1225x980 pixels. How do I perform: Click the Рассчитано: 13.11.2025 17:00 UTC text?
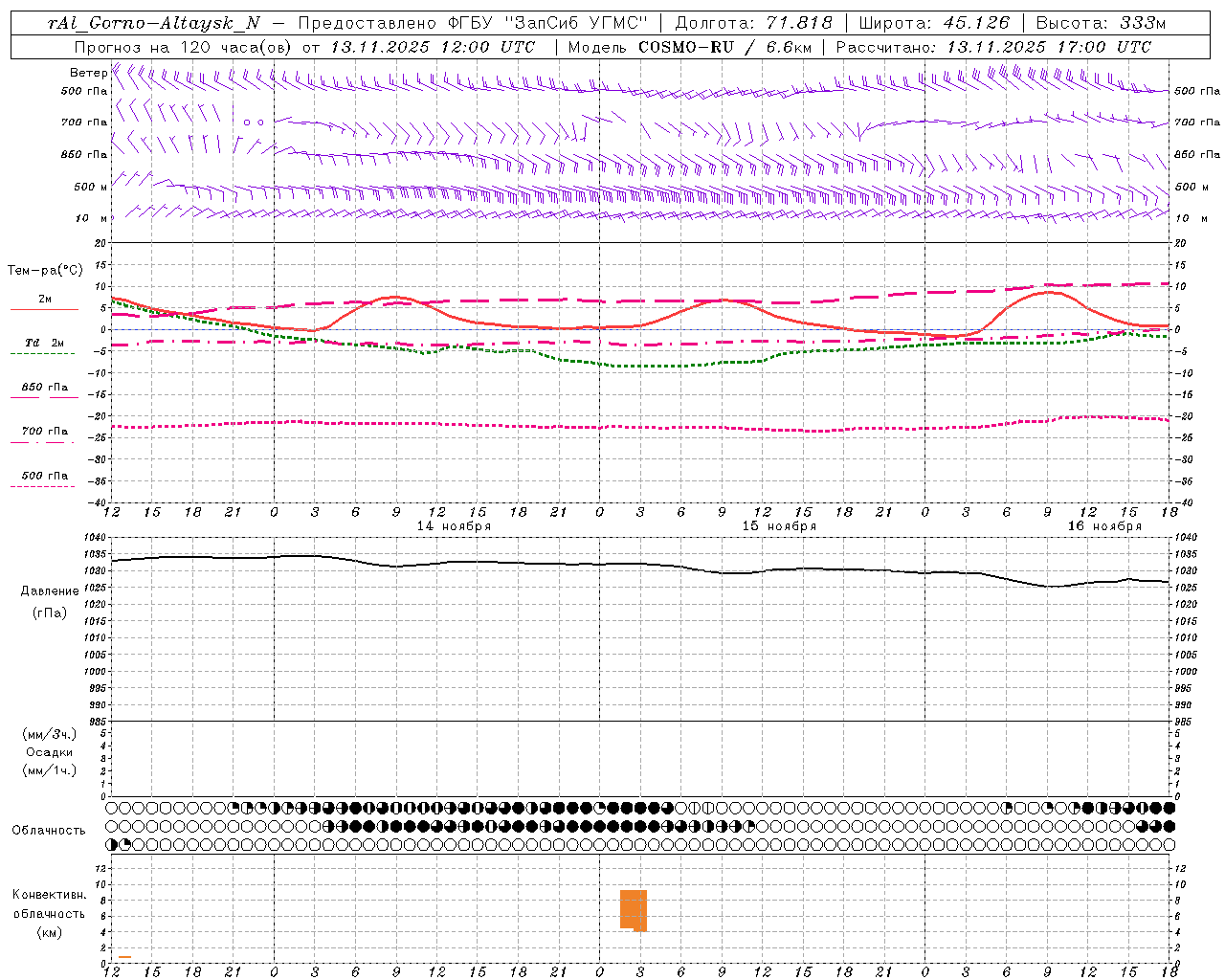pyautogui.click(x=993, y=47)
